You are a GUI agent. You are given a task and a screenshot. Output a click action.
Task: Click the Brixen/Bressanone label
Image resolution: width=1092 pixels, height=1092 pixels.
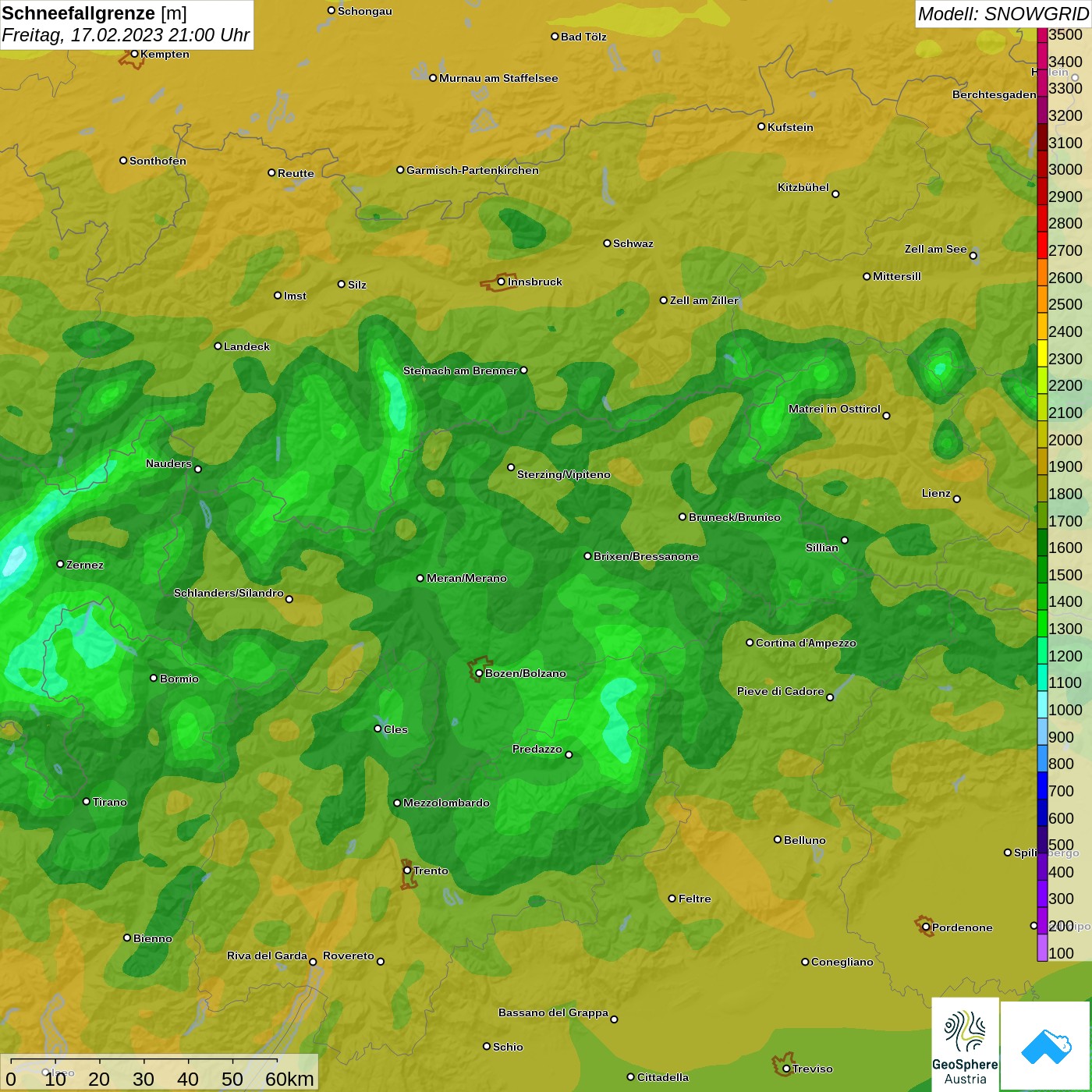click(646, 556)
